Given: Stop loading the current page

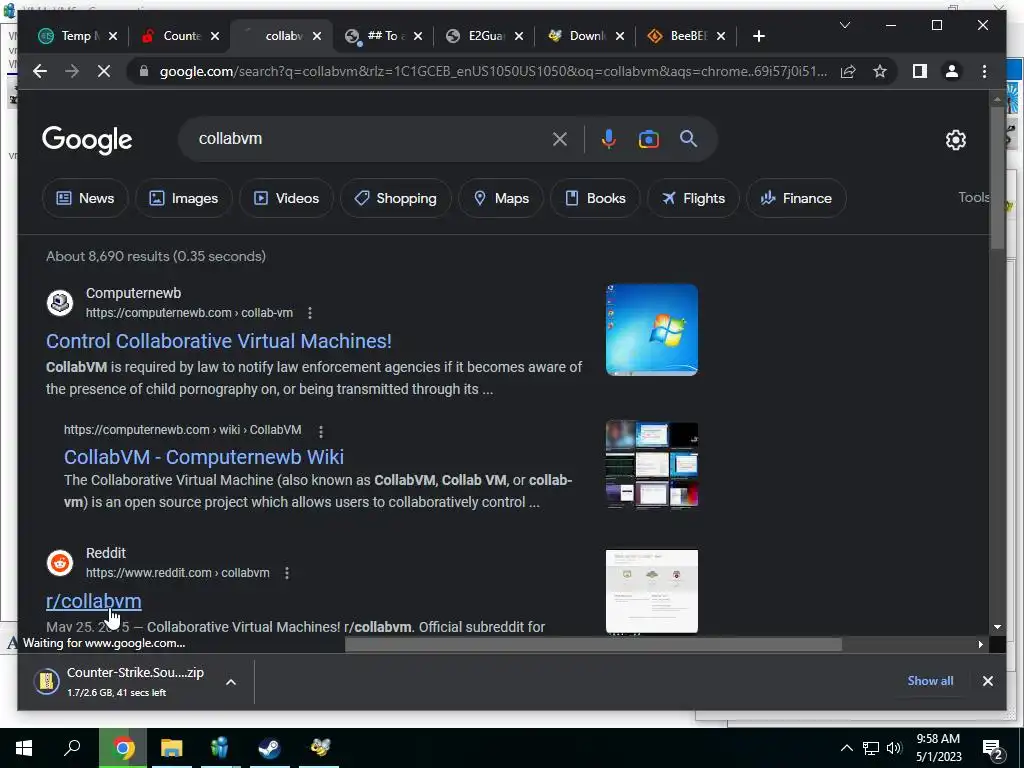Looking at the screenshot, I should 104,71.
